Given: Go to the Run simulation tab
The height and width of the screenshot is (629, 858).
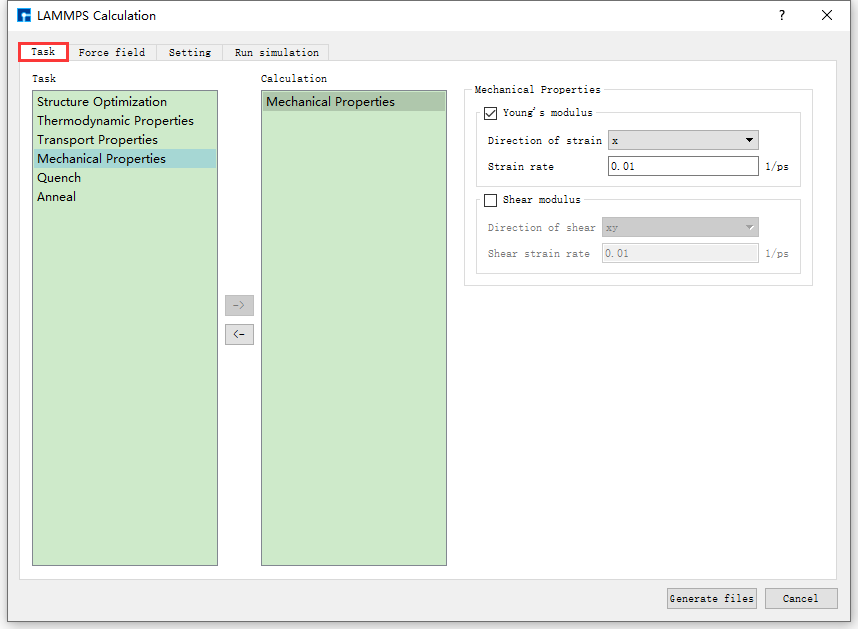Looking at the screenshot, I should [x=276, y=52].
